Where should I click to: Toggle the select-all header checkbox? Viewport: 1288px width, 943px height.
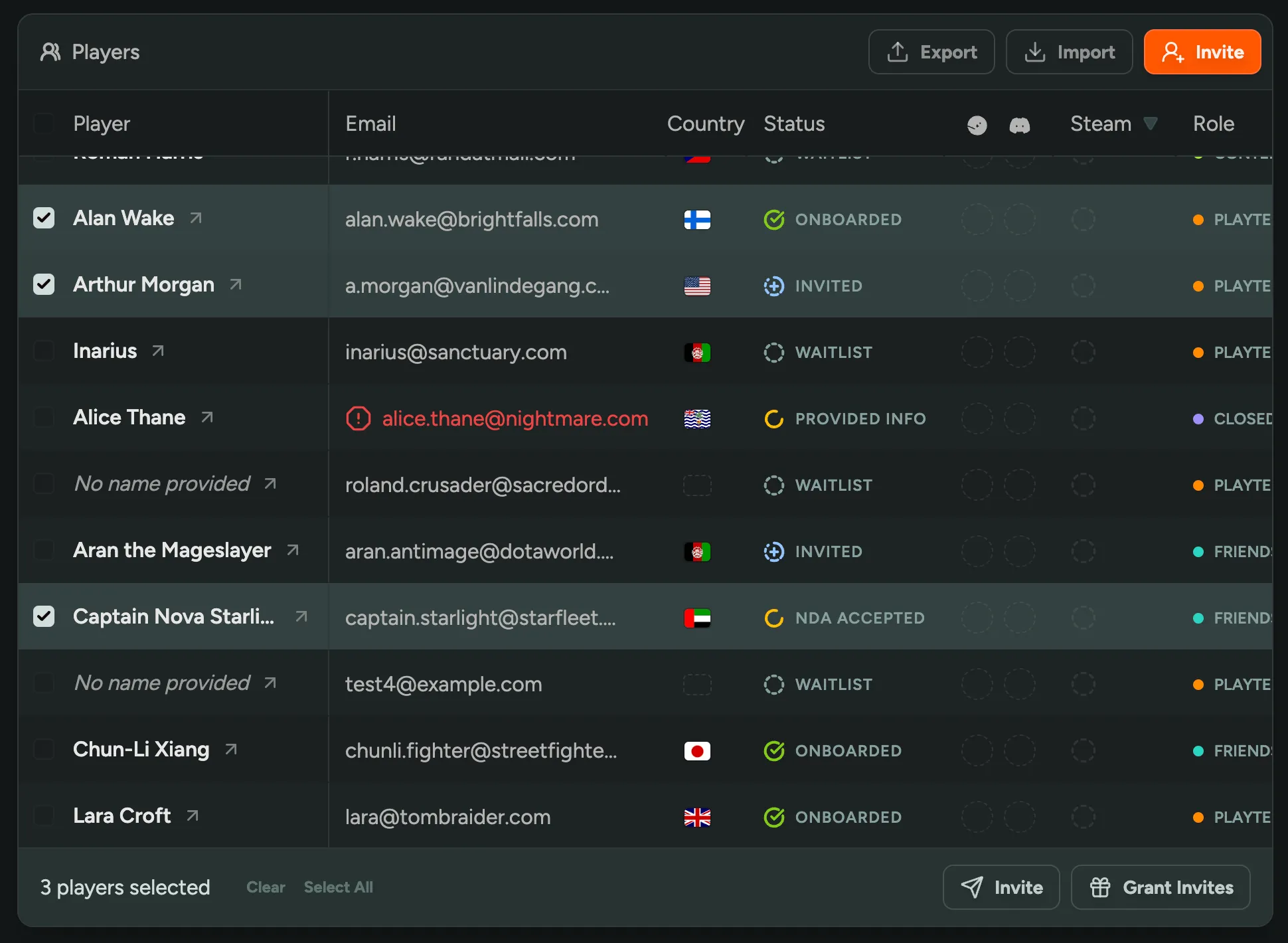point(44,124)
